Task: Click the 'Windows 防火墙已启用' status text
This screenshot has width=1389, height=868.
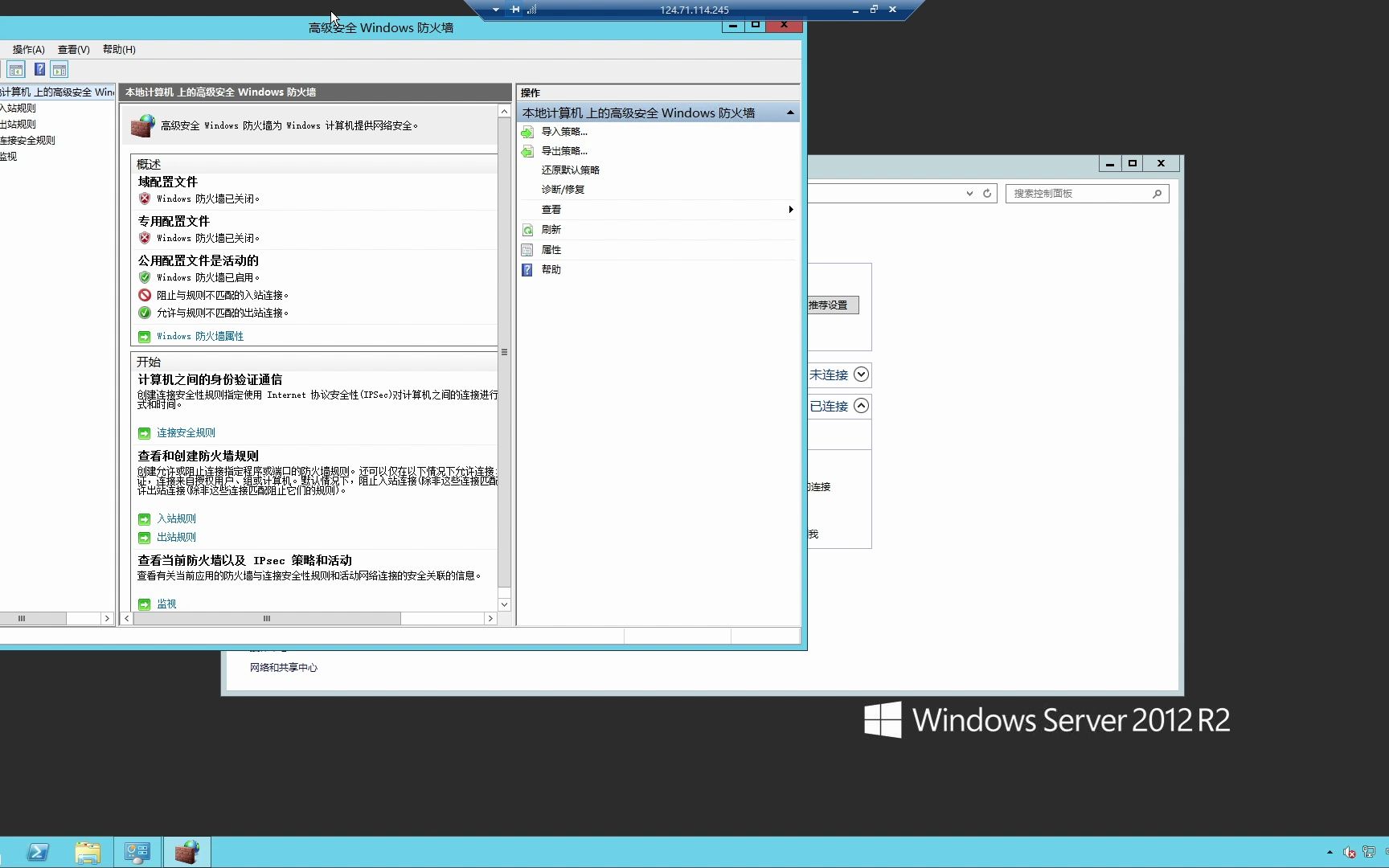Action: click(208, 278)
